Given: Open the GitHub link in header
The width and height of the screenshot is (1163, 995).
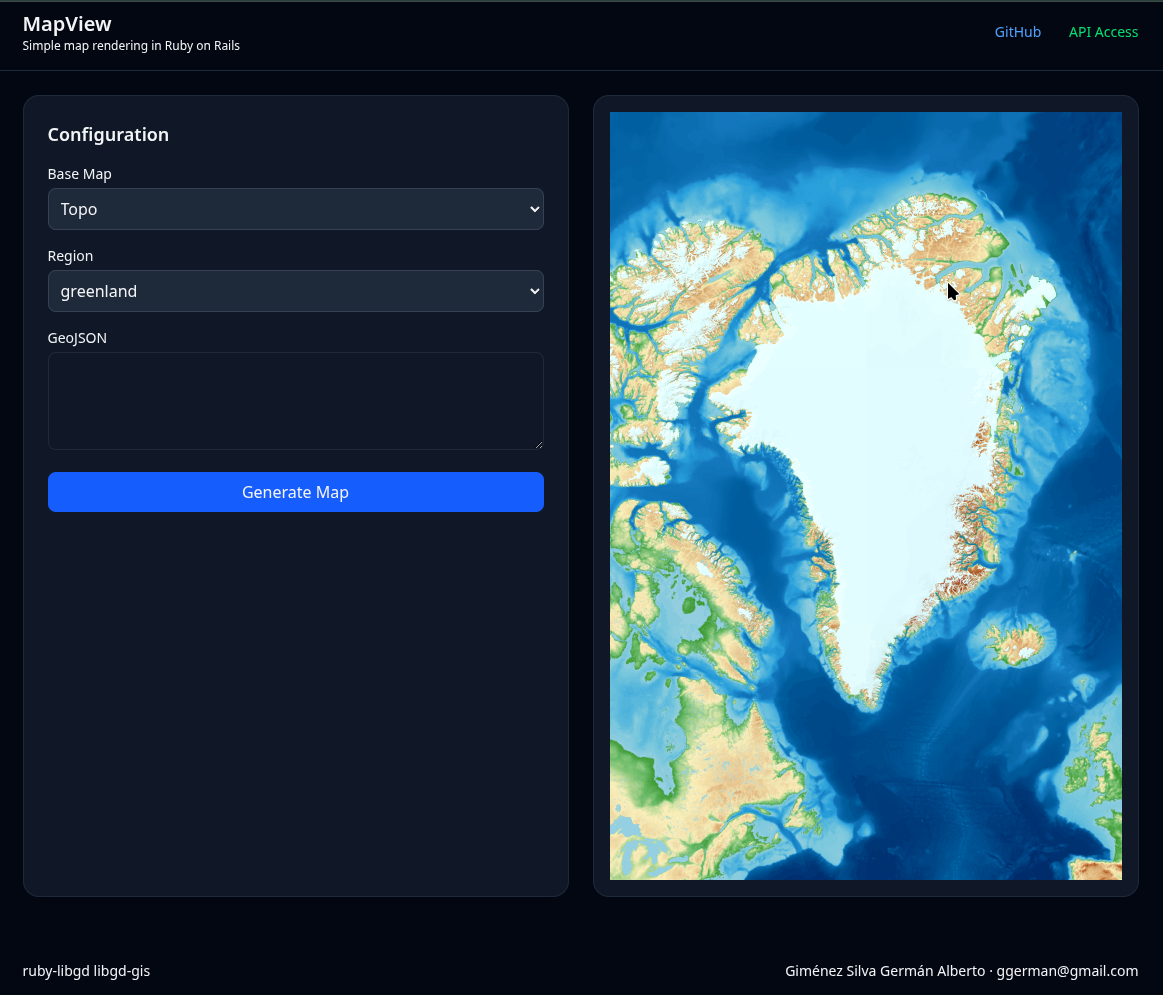Looking at the screenshot, I should [x=1017, y=32].
